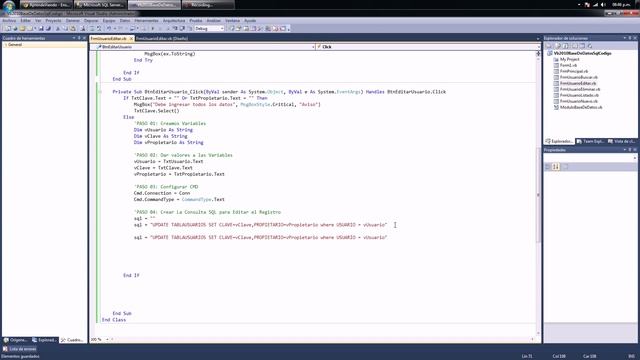Click the 'Cmd.Connection = Conn' code line
Viewport: 640px width, 360px height.
coord(162,193)
